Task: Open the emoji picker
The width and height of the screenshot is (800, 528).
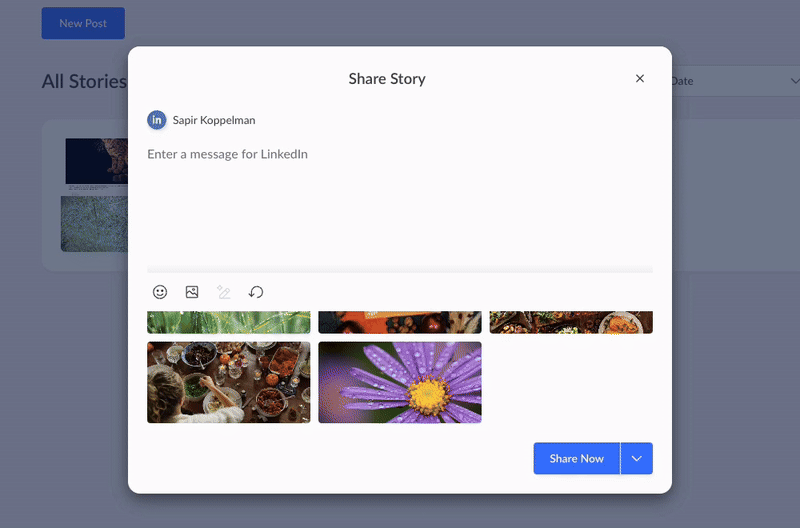Action: click(x=160, y=292)
